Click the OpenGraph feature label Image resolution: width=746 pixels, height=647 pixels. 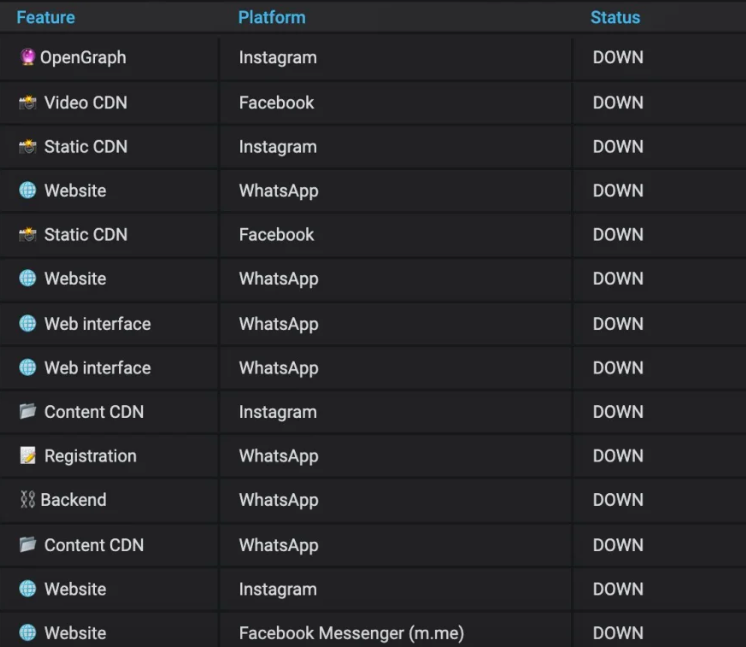tap(83, 58)
